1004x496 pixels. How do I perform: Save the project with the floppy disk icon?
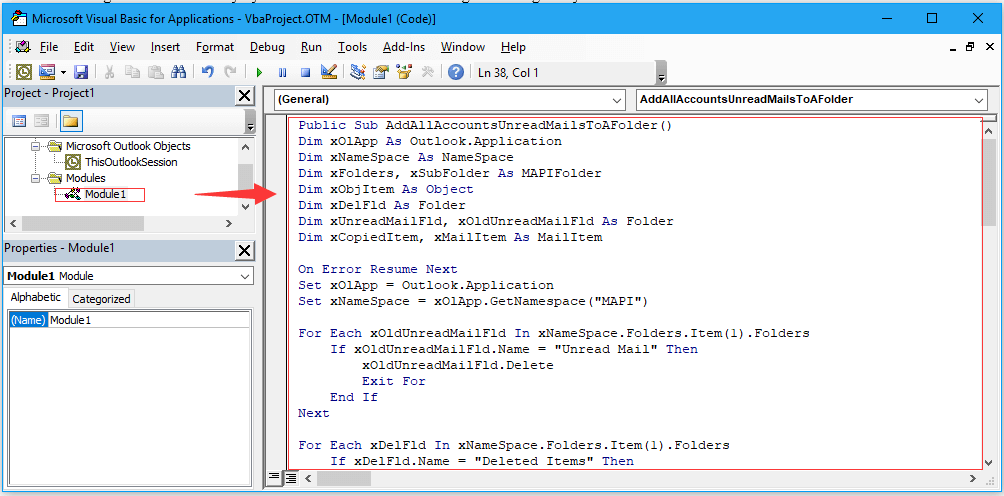(81, 72)
